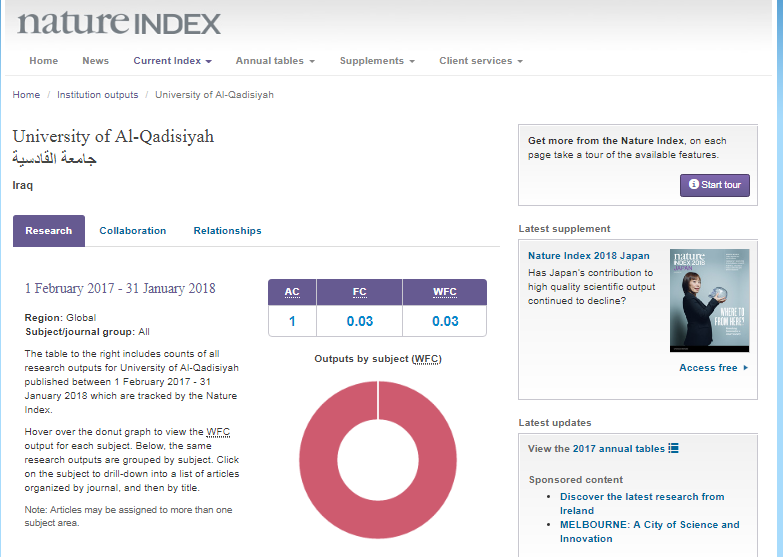Click the Start tour button

(x=715, y=185)
